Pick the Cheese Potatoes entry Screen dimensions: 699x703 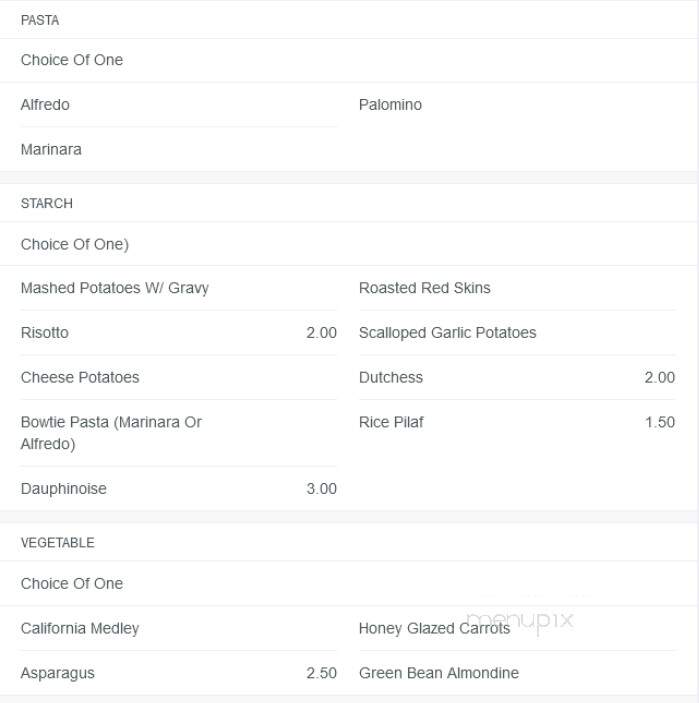[80, 378]
